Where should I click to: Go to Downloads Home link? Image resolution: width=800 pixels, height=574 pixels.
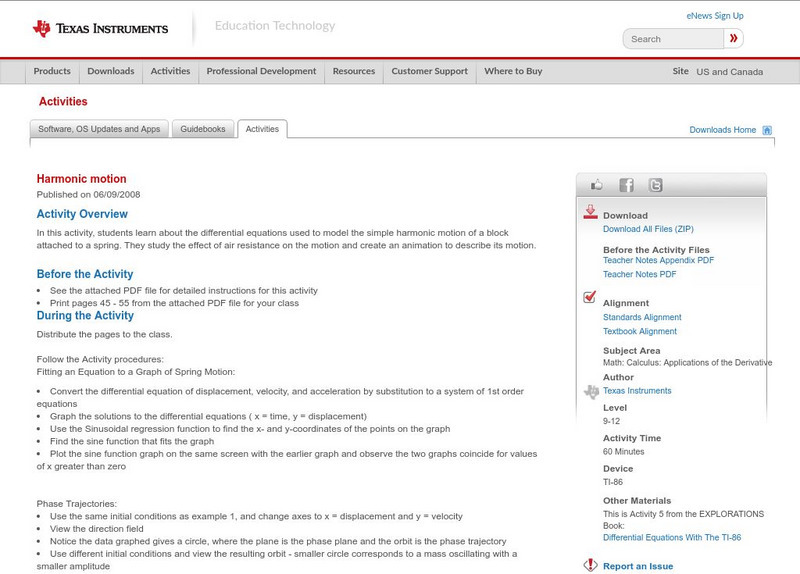click(722, 130)
